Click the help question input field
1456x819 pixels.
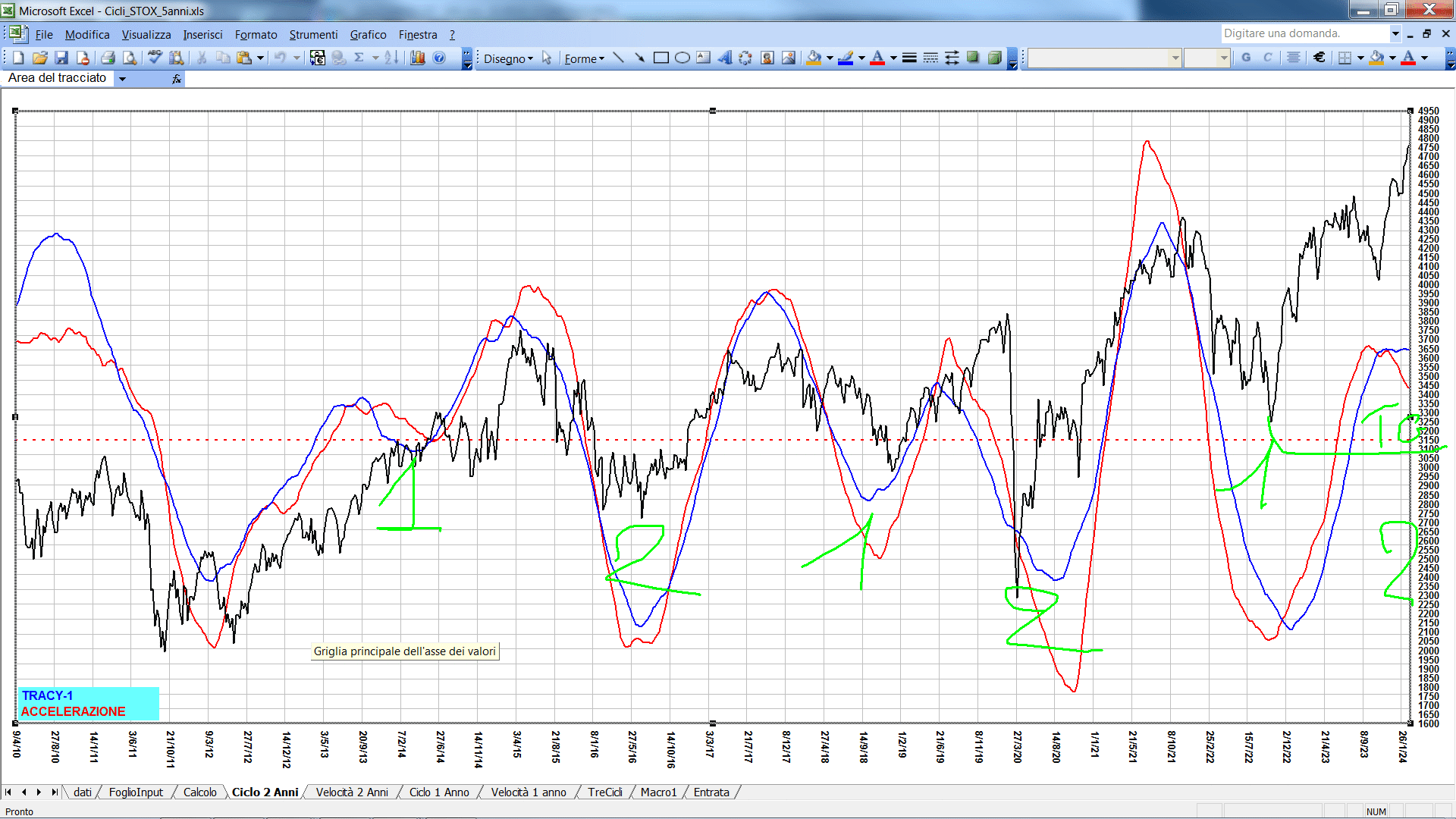[x=1304, y=33]
